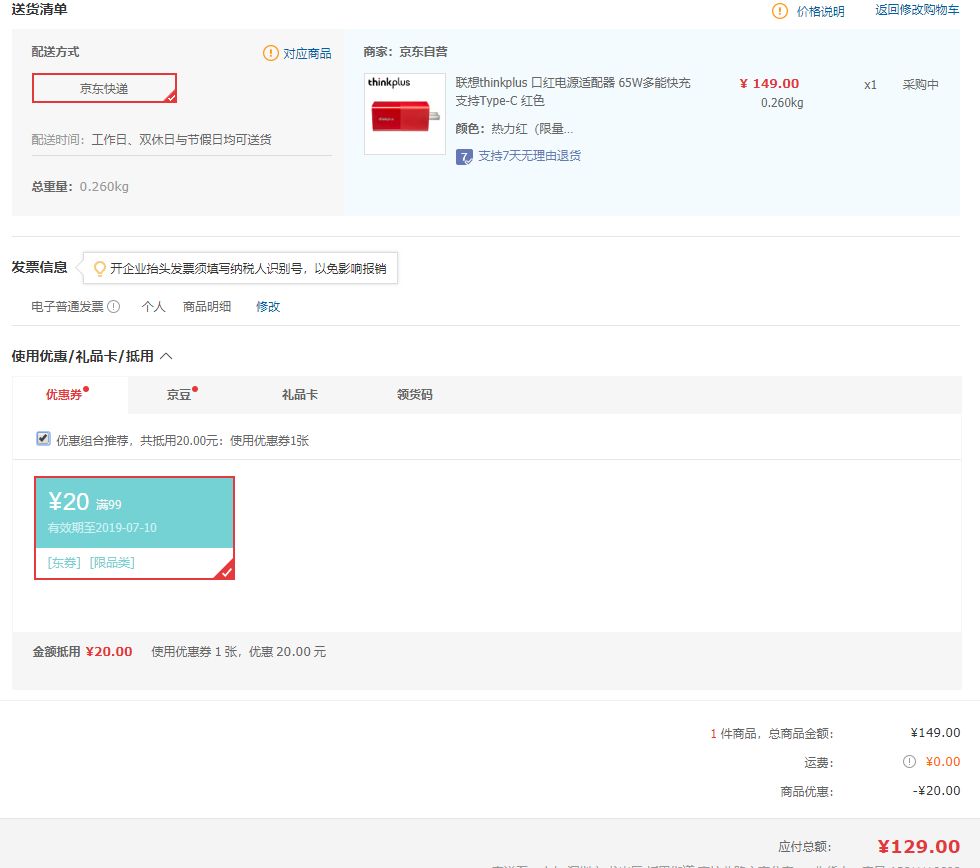980x868 pixels.
Task: Click the 采购中 status text
Action: pos(921,84)
